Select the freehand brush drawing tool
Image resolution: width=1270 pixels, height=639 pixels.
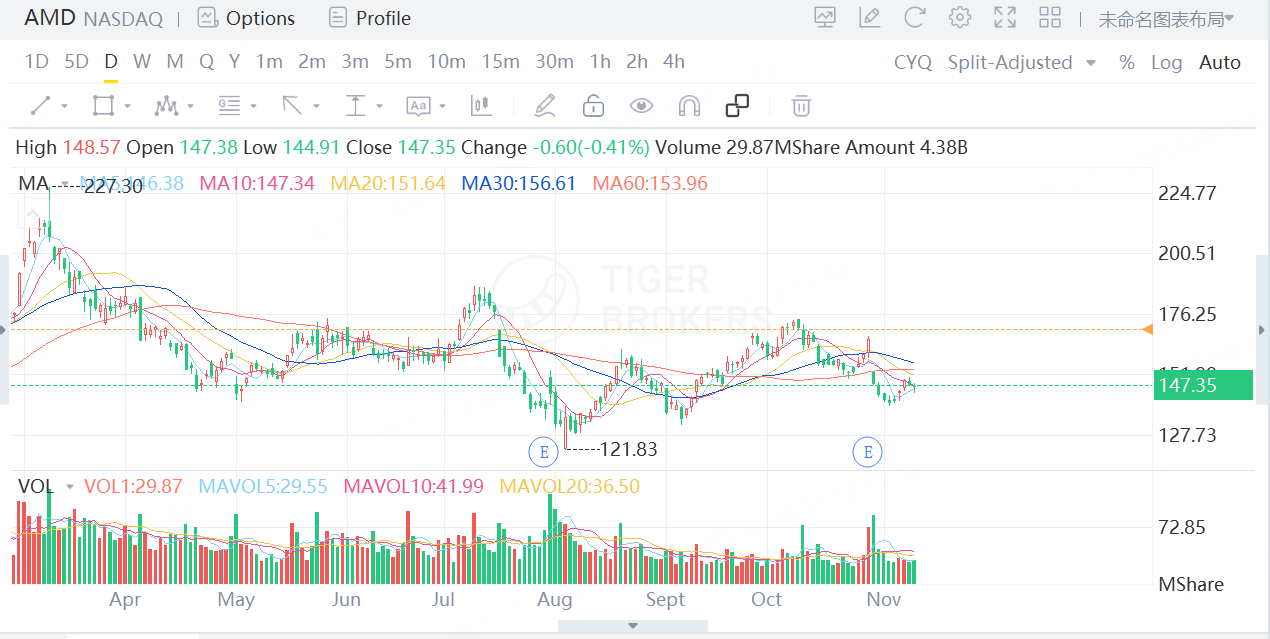point(545,105)
